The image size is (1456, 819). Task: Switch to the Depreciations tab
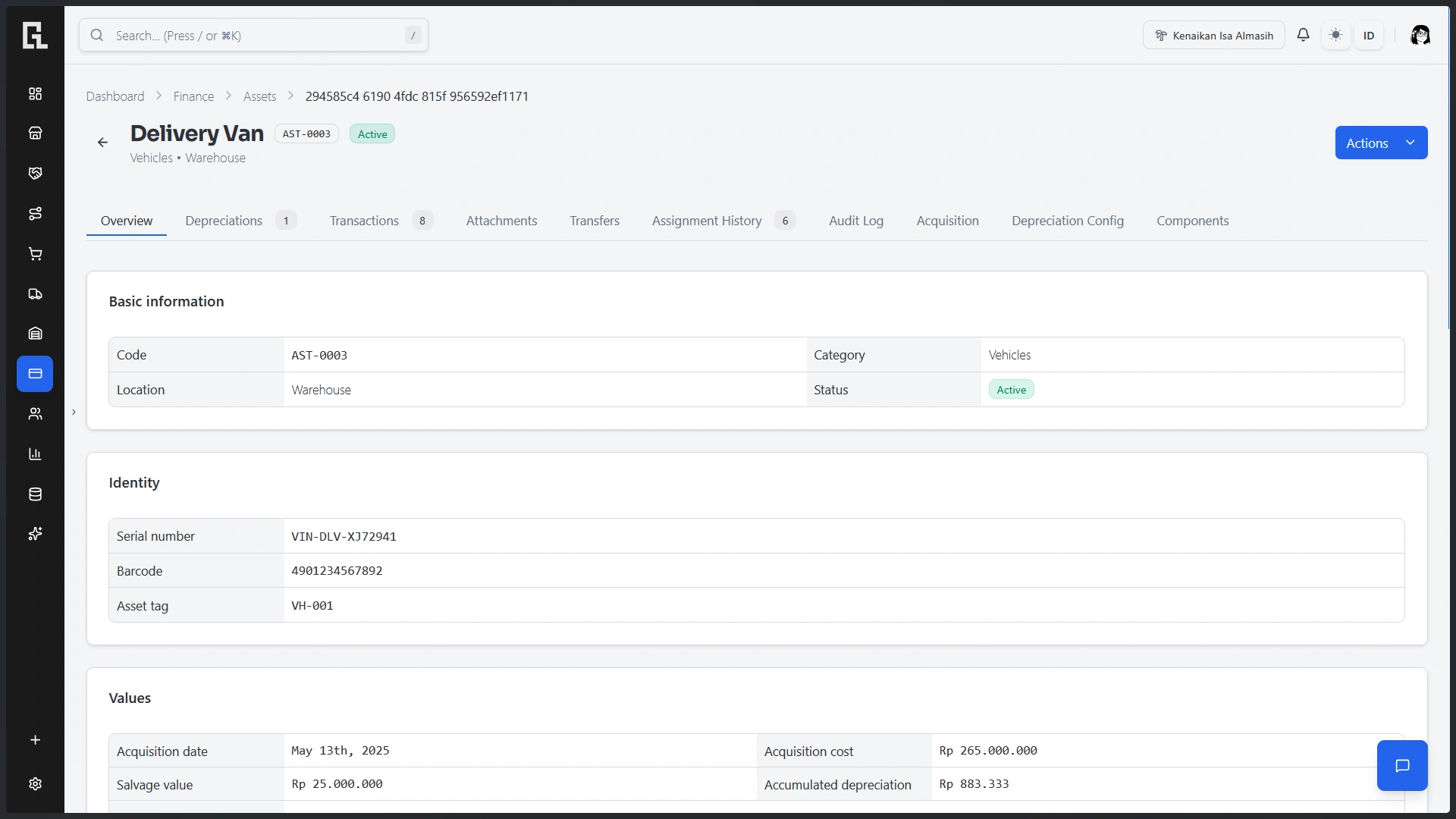point(240,221)
